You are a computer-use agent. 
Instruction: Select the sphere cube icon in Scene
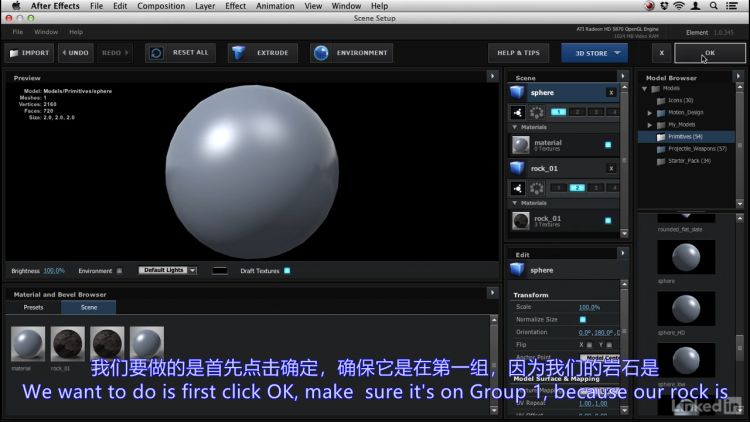click(517, 92)
